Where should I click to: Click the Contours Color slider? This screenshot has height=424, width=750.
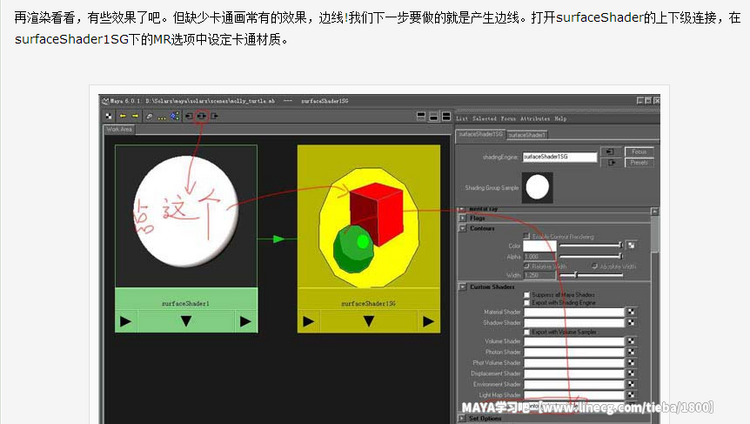(591, 245)
